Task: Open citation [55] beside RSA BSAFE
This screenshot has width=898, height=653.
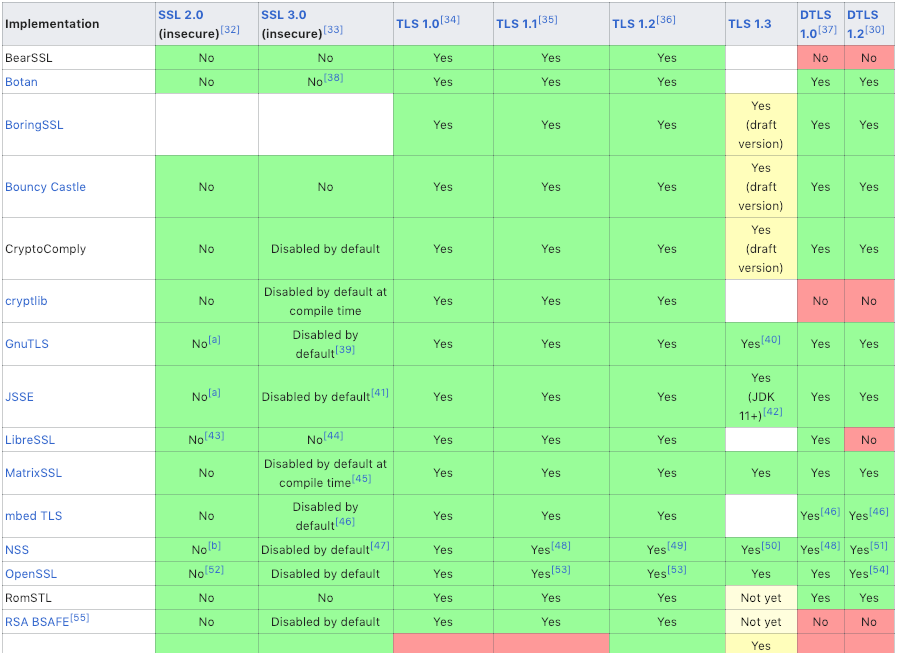Action: click(x=80, y=617)
